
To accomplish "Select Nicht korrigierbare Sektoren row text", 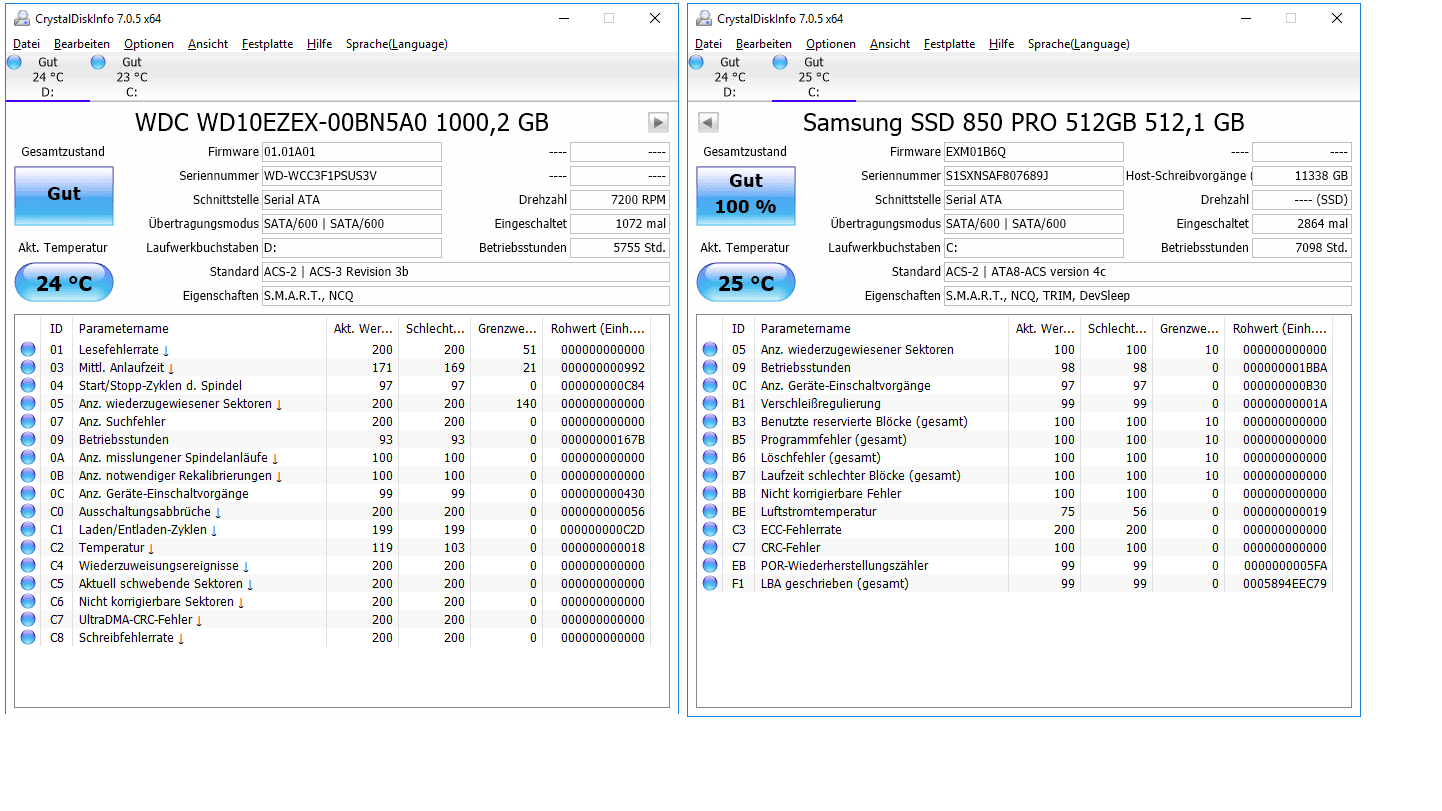I will click(x=156, y=602).
